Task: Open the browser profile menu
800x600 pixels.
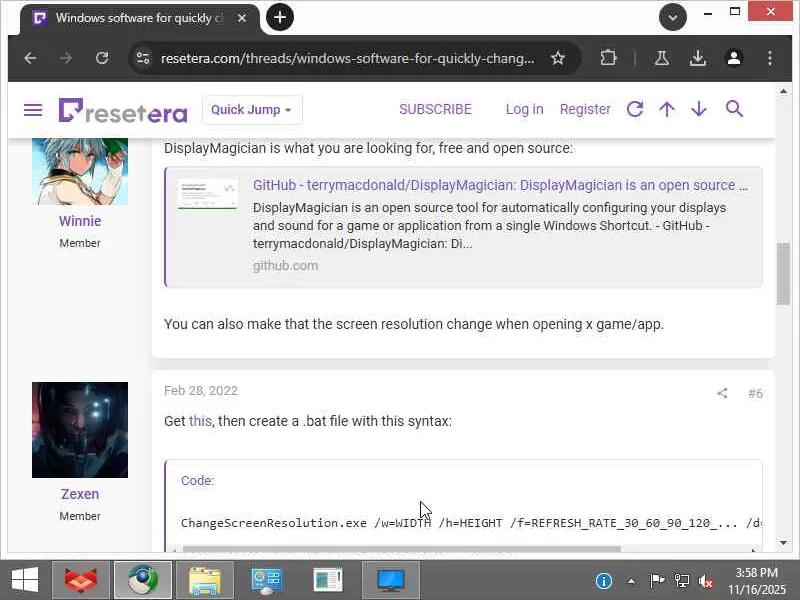Action: point(734,58)
